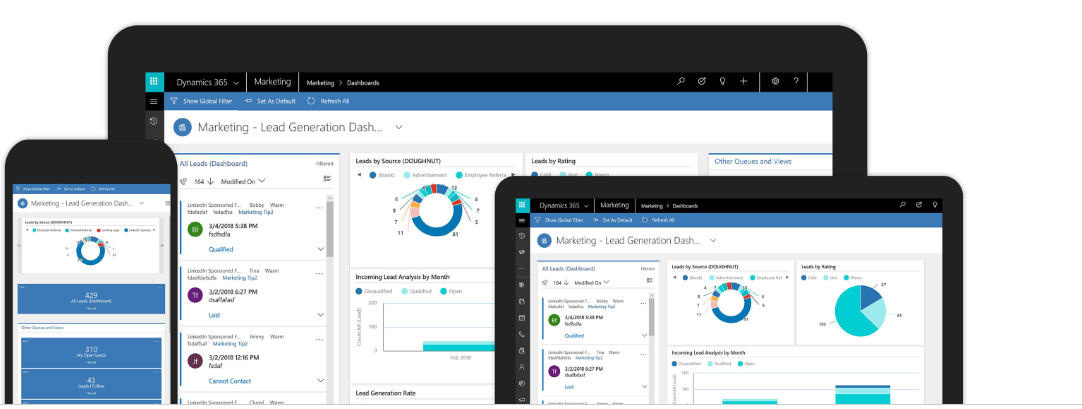Click previous legend arrow in Leads by Source on large tablet
This screenshot has width=1082, height=409.
click(359, 175)
